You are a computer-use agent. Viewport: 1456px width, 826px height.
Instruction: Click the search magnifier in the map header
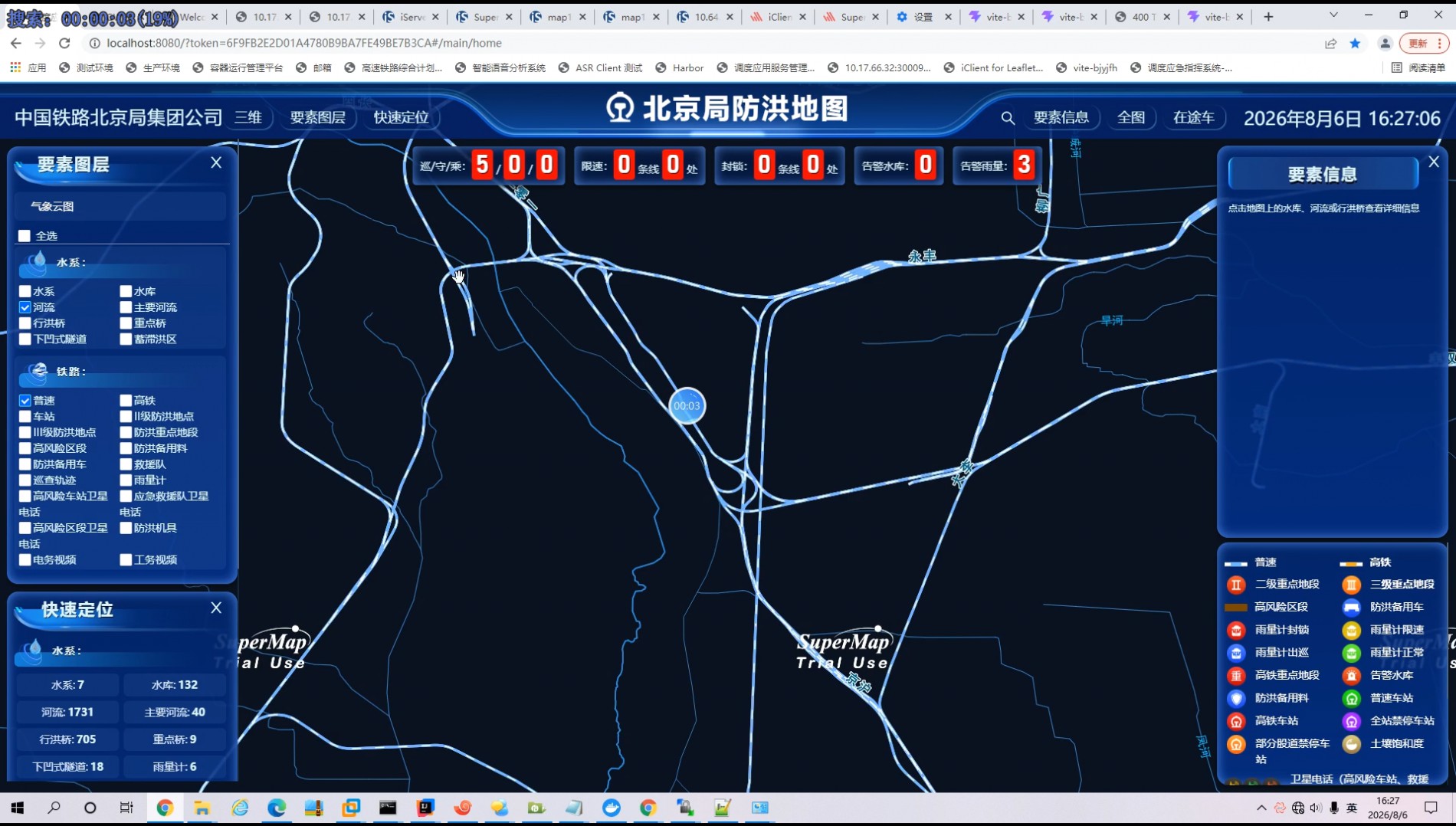pos(1008,118)
